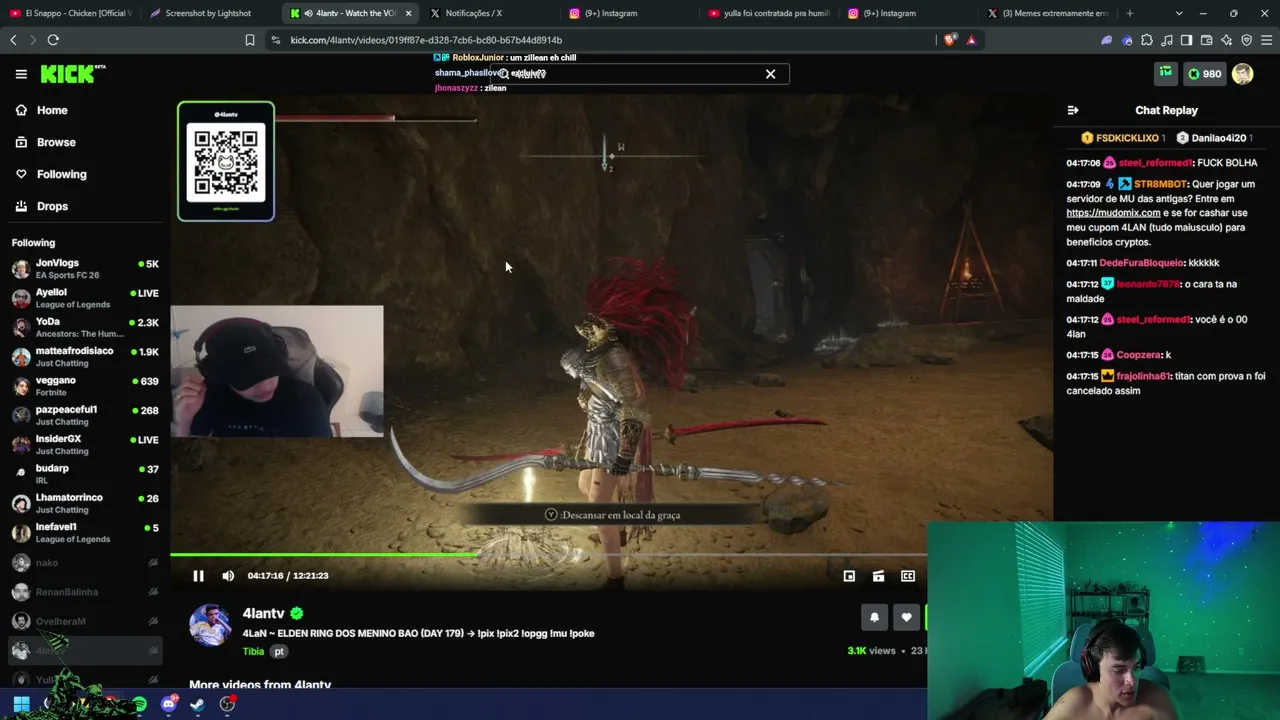Switch to the yulla foi contratada tab

point(768,13)
